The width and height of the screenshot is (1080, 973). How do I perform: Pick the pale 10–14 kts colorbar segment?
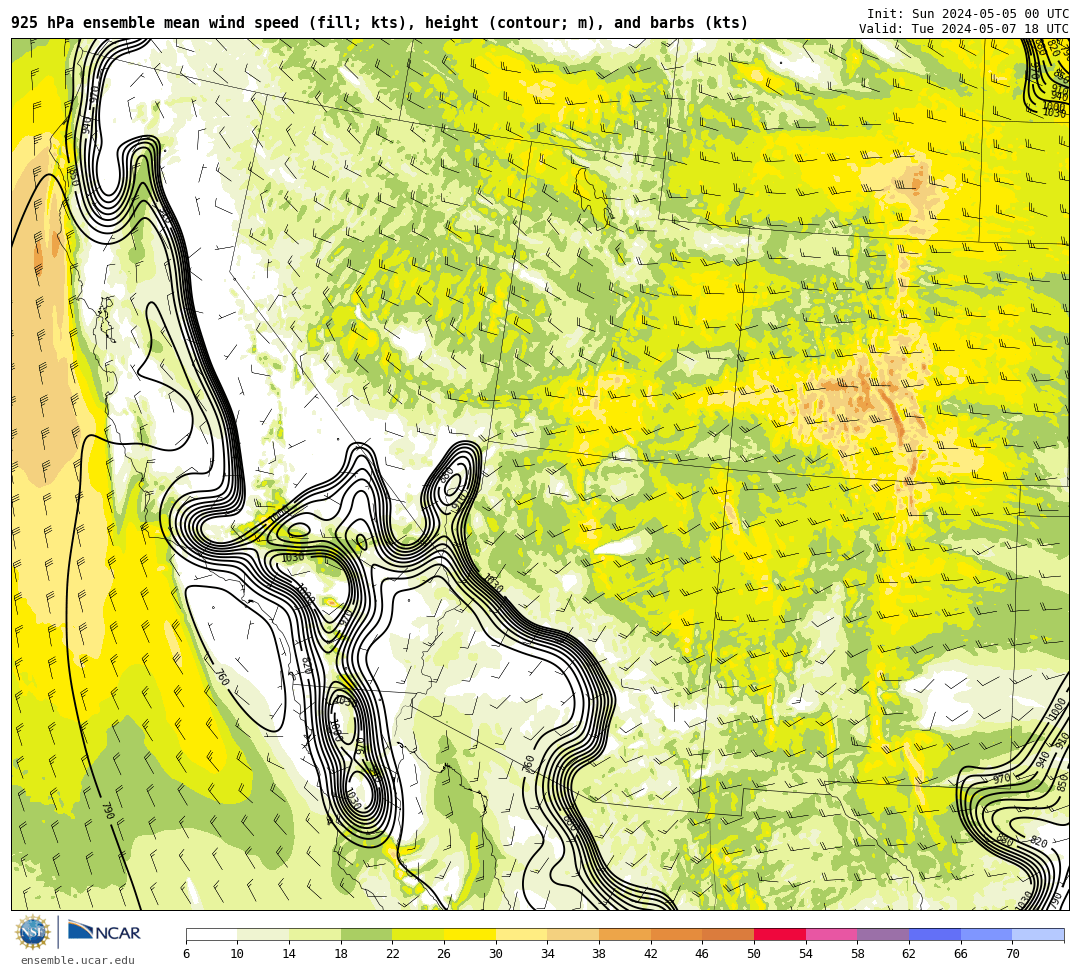pos(263,934)
